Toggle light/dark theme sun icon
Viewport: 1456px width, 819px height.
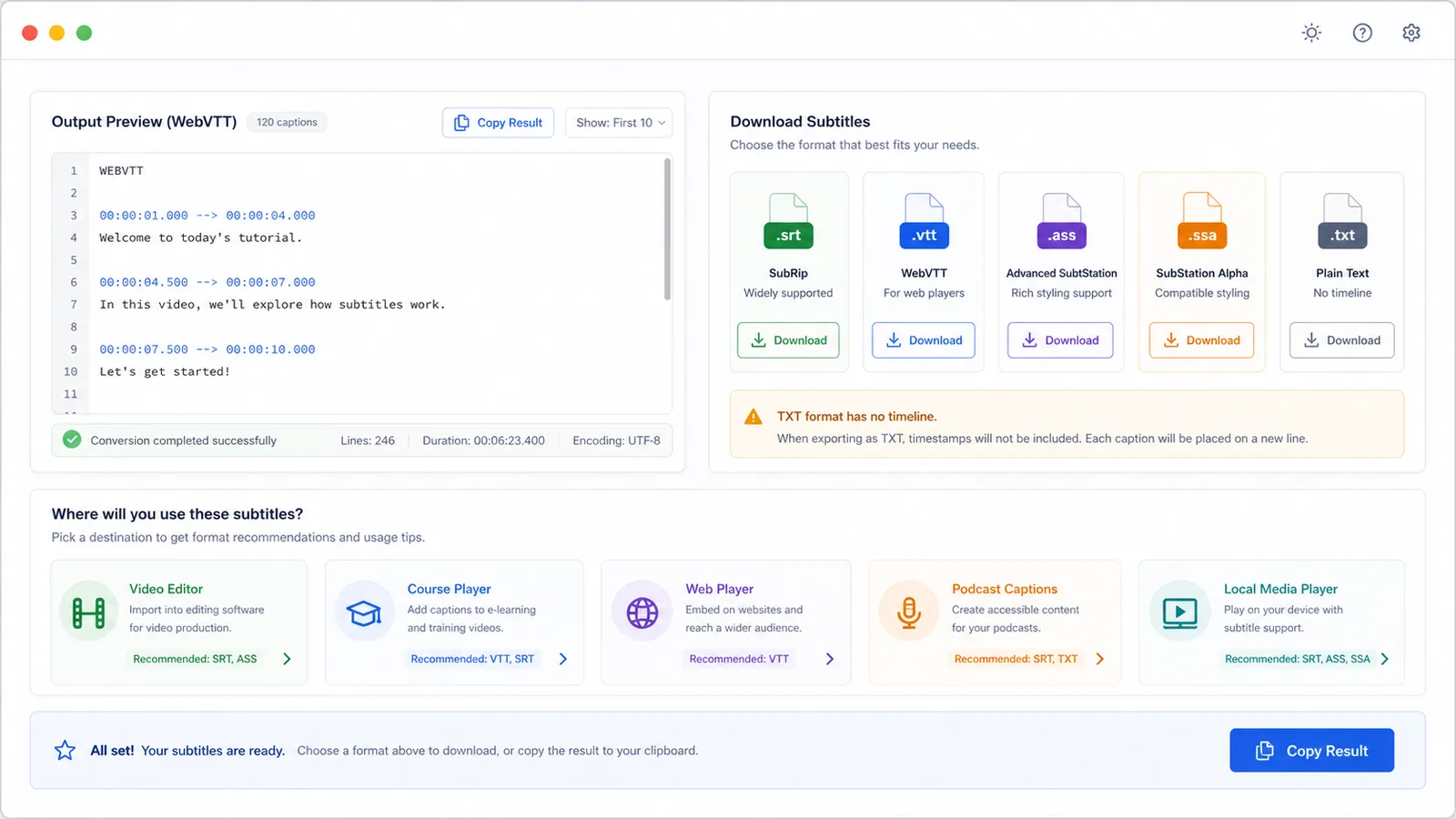tap(1311, 33)
